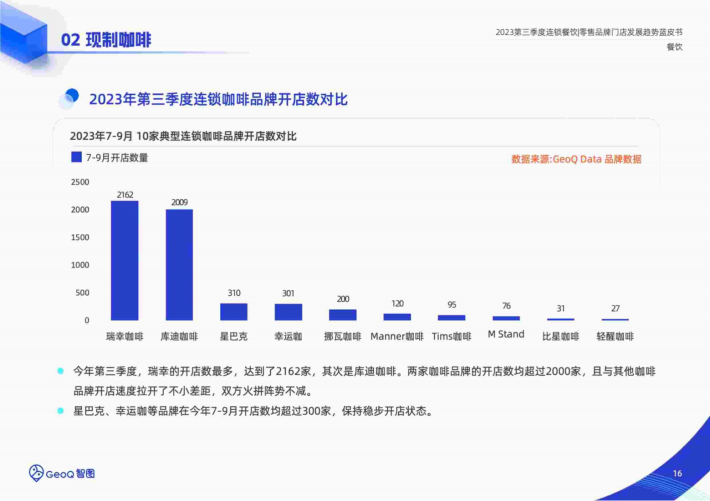Click the chart title 2023年7-9月 10家典型连锁咖啡品牌开店数对比
This screenshot has width=710, height=501.
point(183,136)
